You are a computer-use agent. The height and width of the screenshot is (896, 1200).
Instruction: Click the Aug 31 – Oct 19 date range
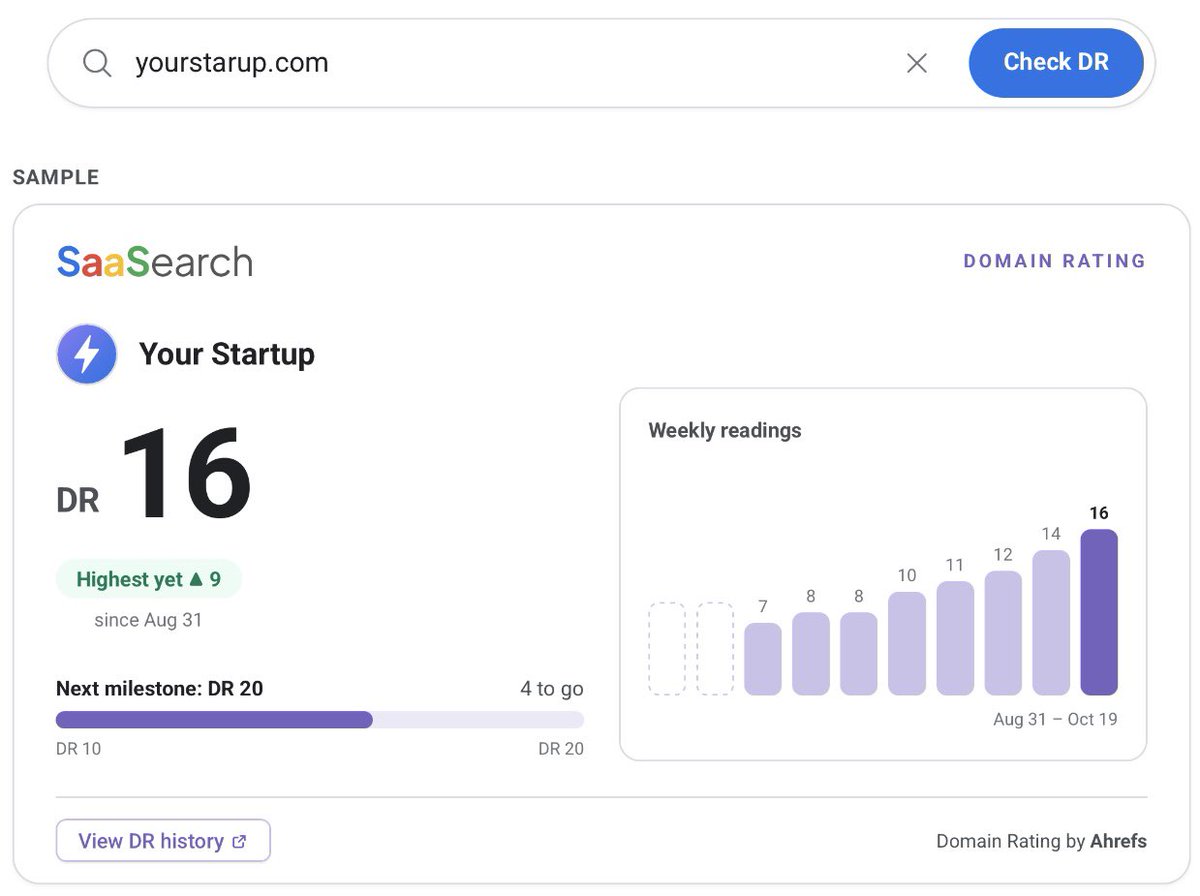coord(1055,719)
